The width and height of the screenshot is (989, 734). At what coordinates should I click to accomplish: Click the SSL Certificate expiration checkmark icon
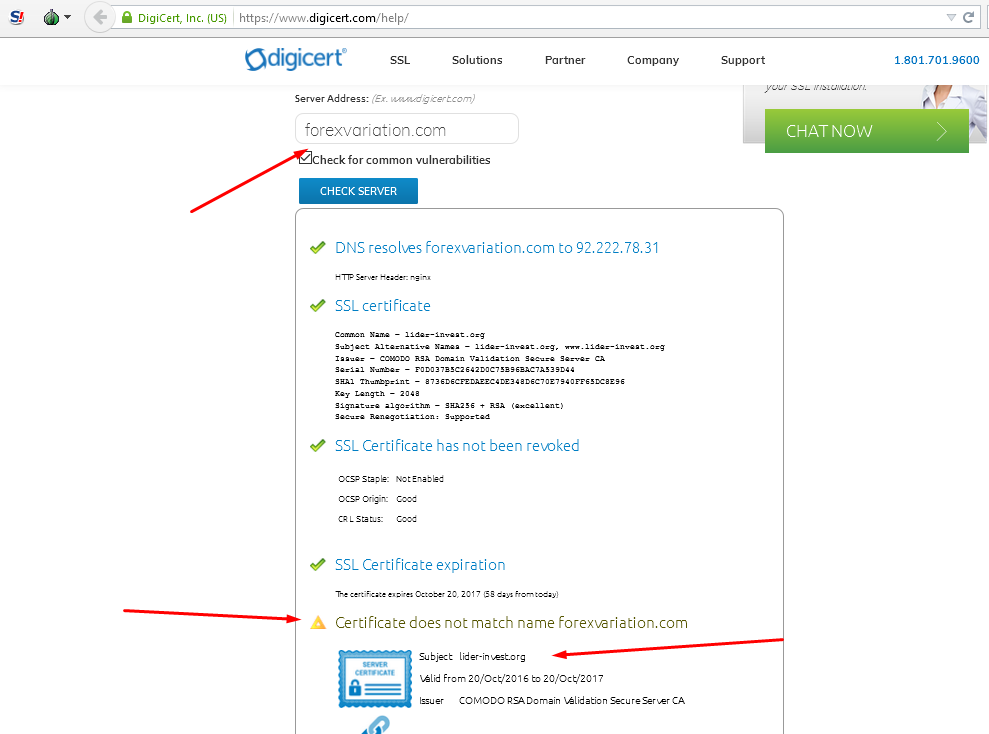point(318,564)
